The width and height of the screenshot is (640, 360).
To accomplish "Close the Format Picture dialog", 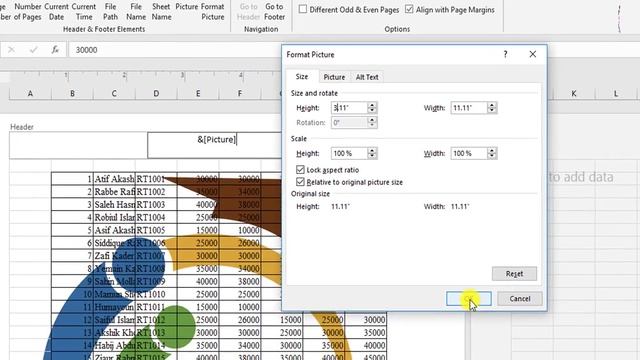I will 533,54.
